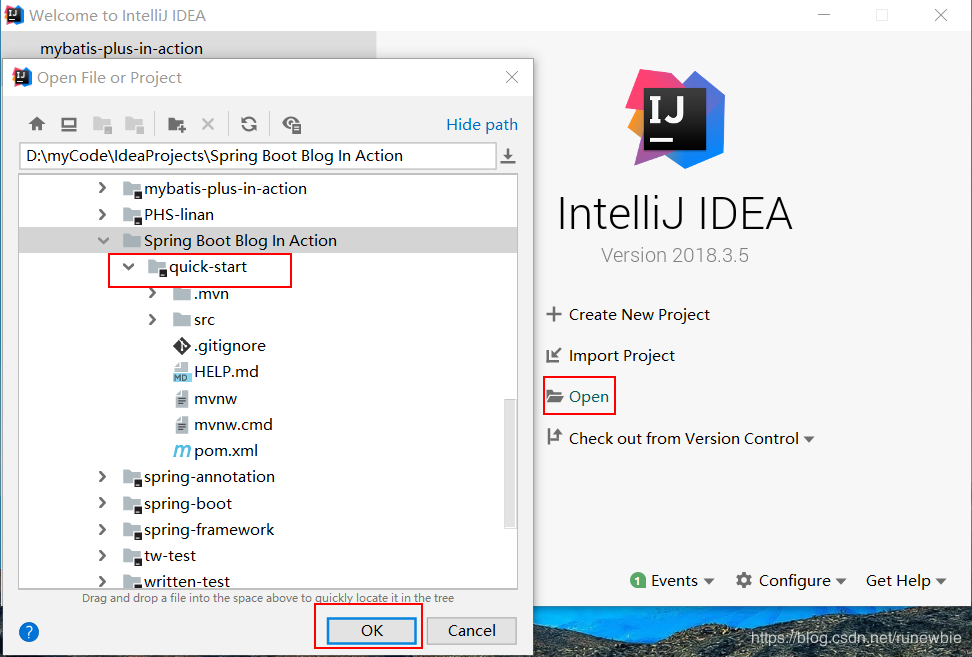Image resolution: width=972 pixels, height=657 pixels.
Task: Select the HELP.md file
Action: coord(226,372)
